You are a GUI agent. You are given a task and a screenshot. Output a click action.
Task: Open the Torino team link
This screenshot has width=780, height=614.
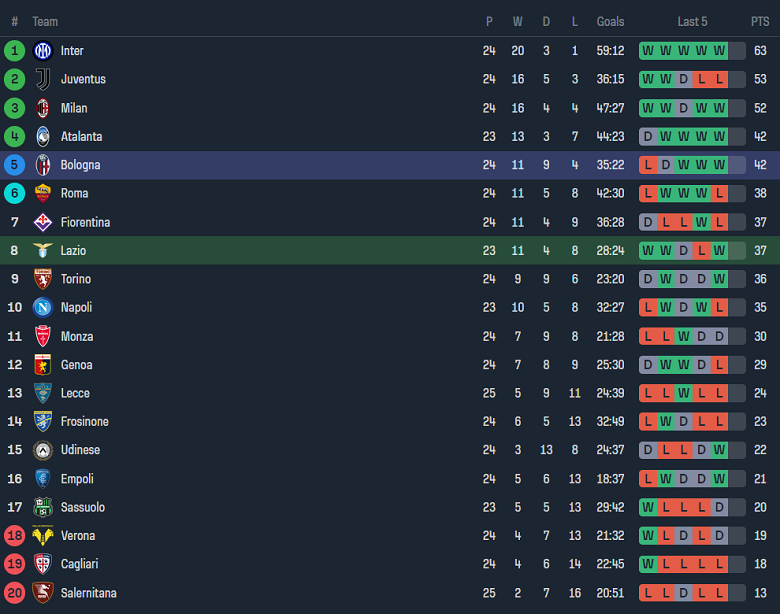click(x=76, y=279)
